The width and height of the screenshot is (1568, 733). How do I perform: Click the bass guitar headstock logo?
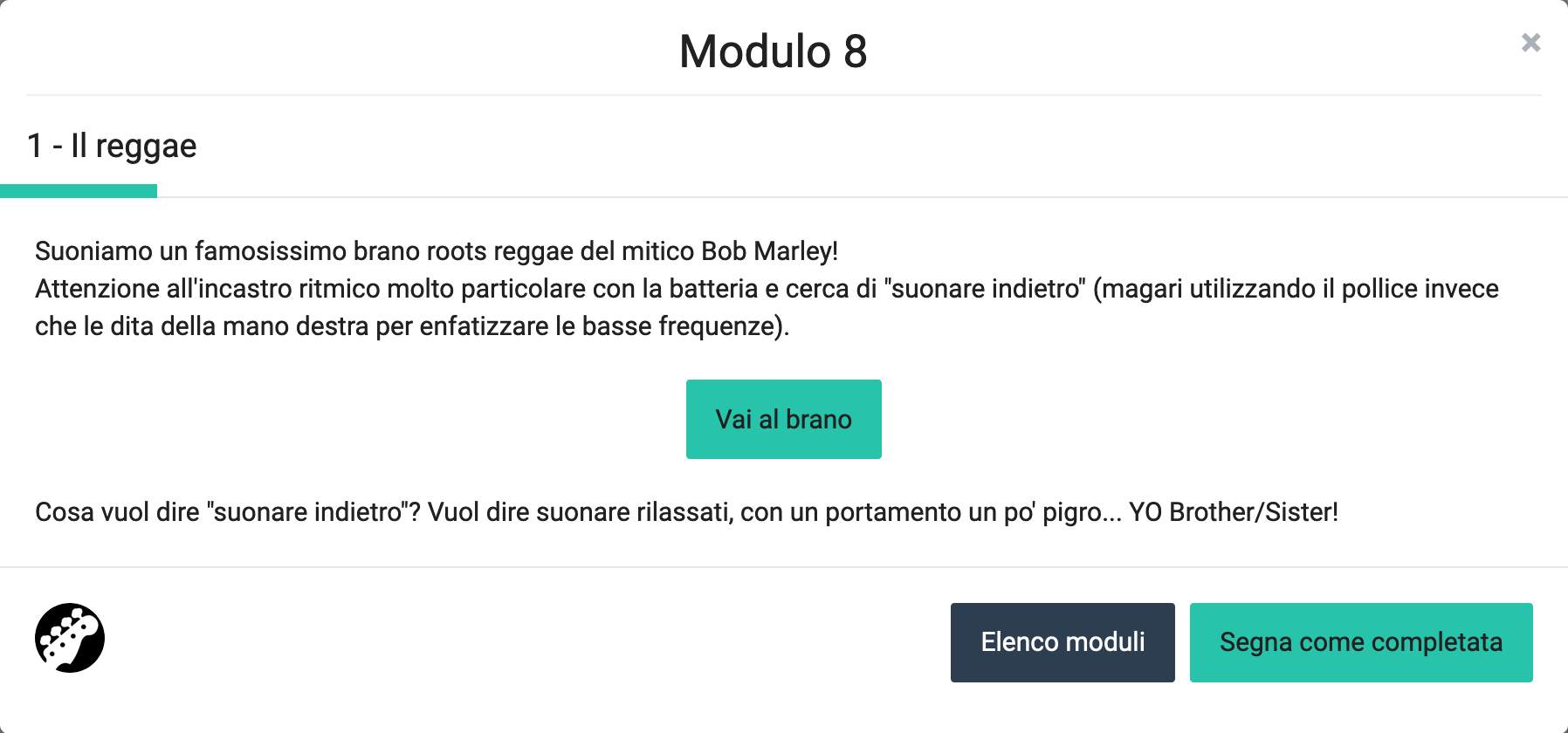pyautogui.click(x=70, y=638)
